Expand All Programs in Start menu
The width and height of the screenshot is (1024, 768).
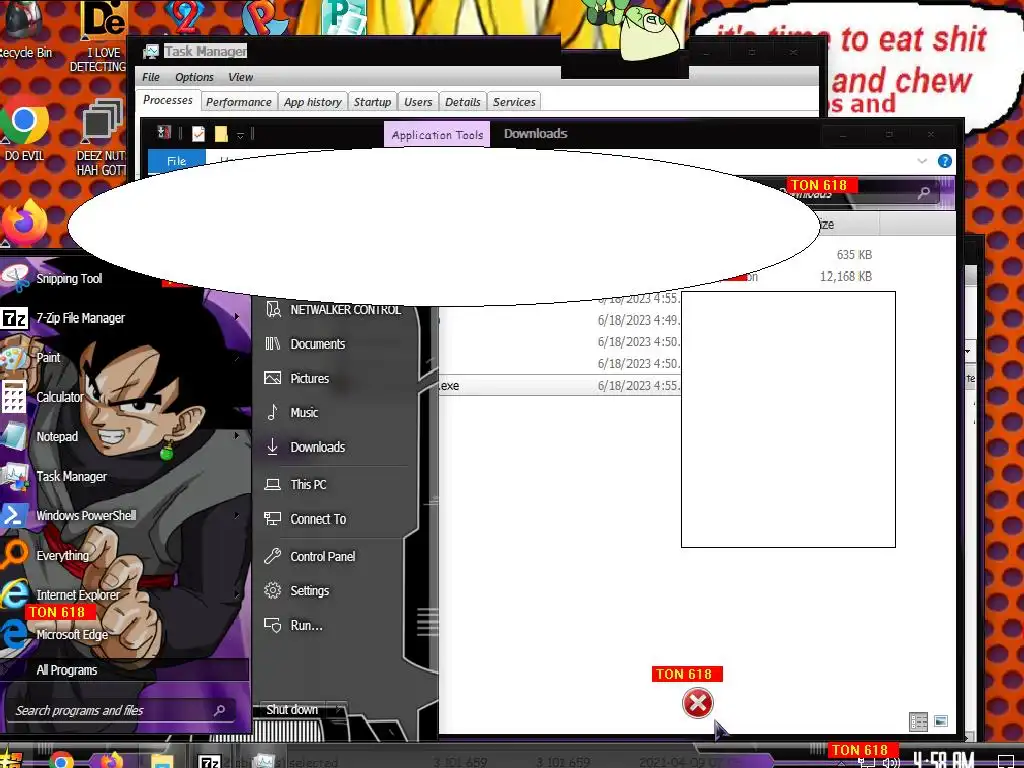[x=124, y=670]
